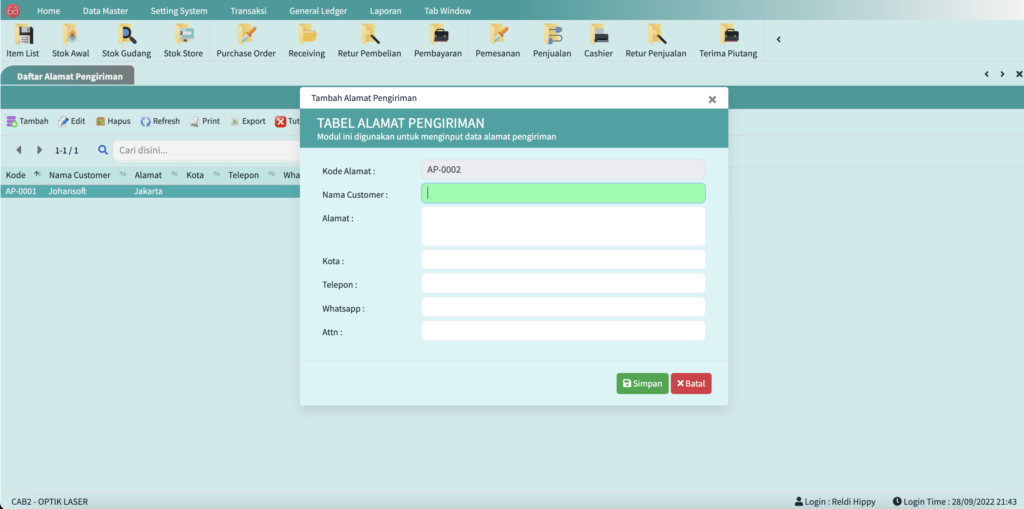The width and height of the screenshot is (1024, 509).
Task: Open the Item List toolbar icon
Action: (x=22, y=41)
